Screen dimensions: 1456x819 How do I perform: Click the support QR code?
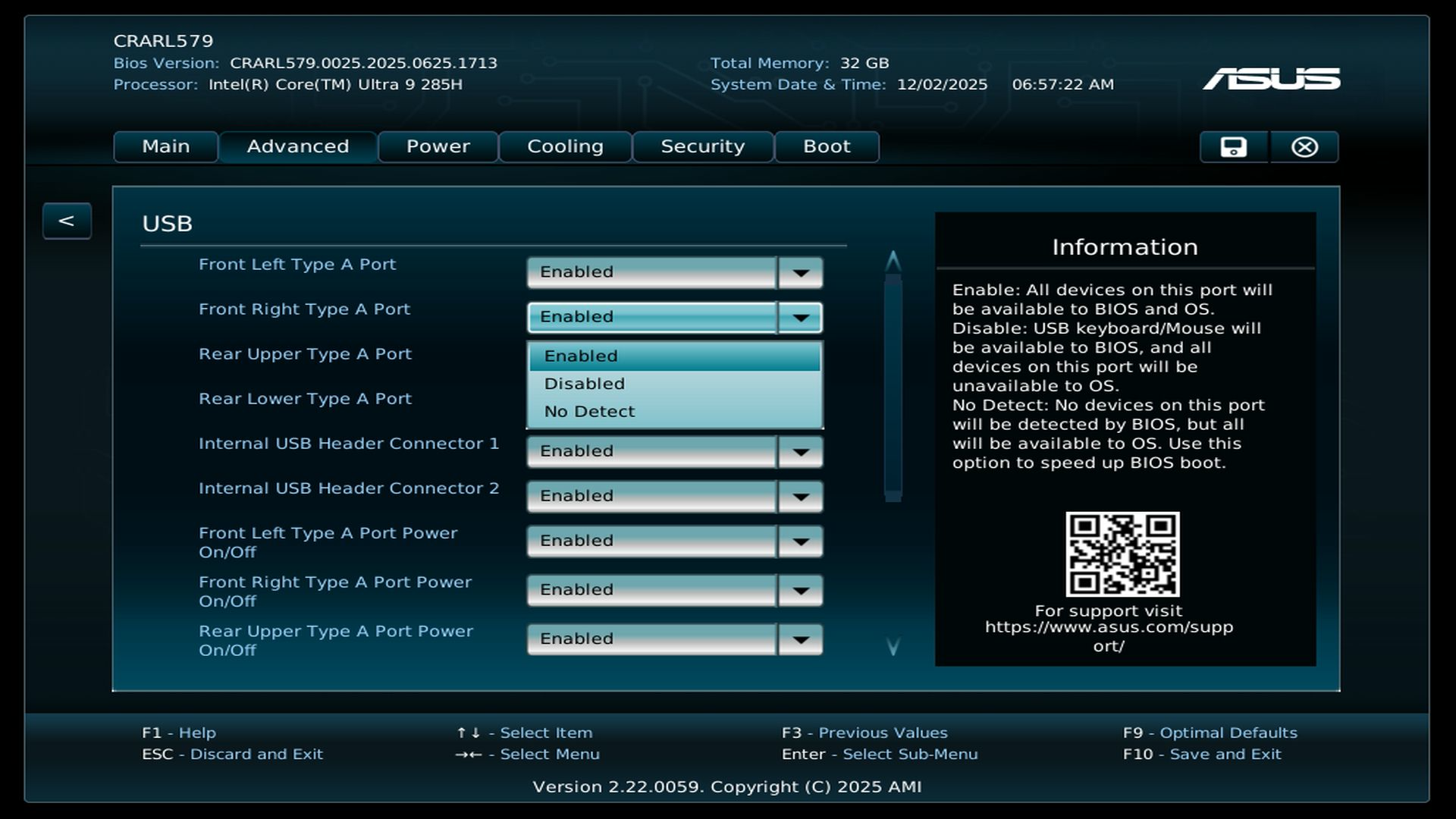tap(1122, 554)
